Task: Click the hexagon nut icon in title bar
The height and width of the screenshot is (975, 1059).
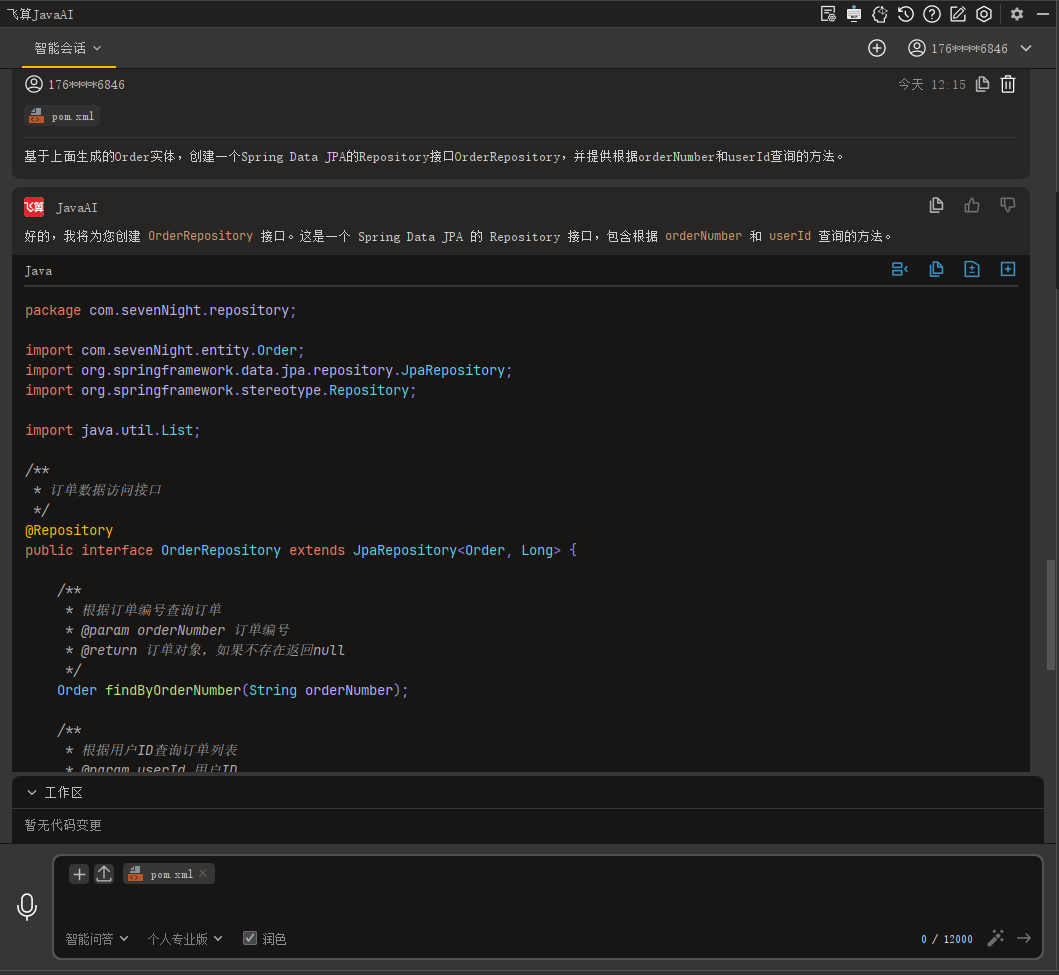Action: [x=984, y=14]
